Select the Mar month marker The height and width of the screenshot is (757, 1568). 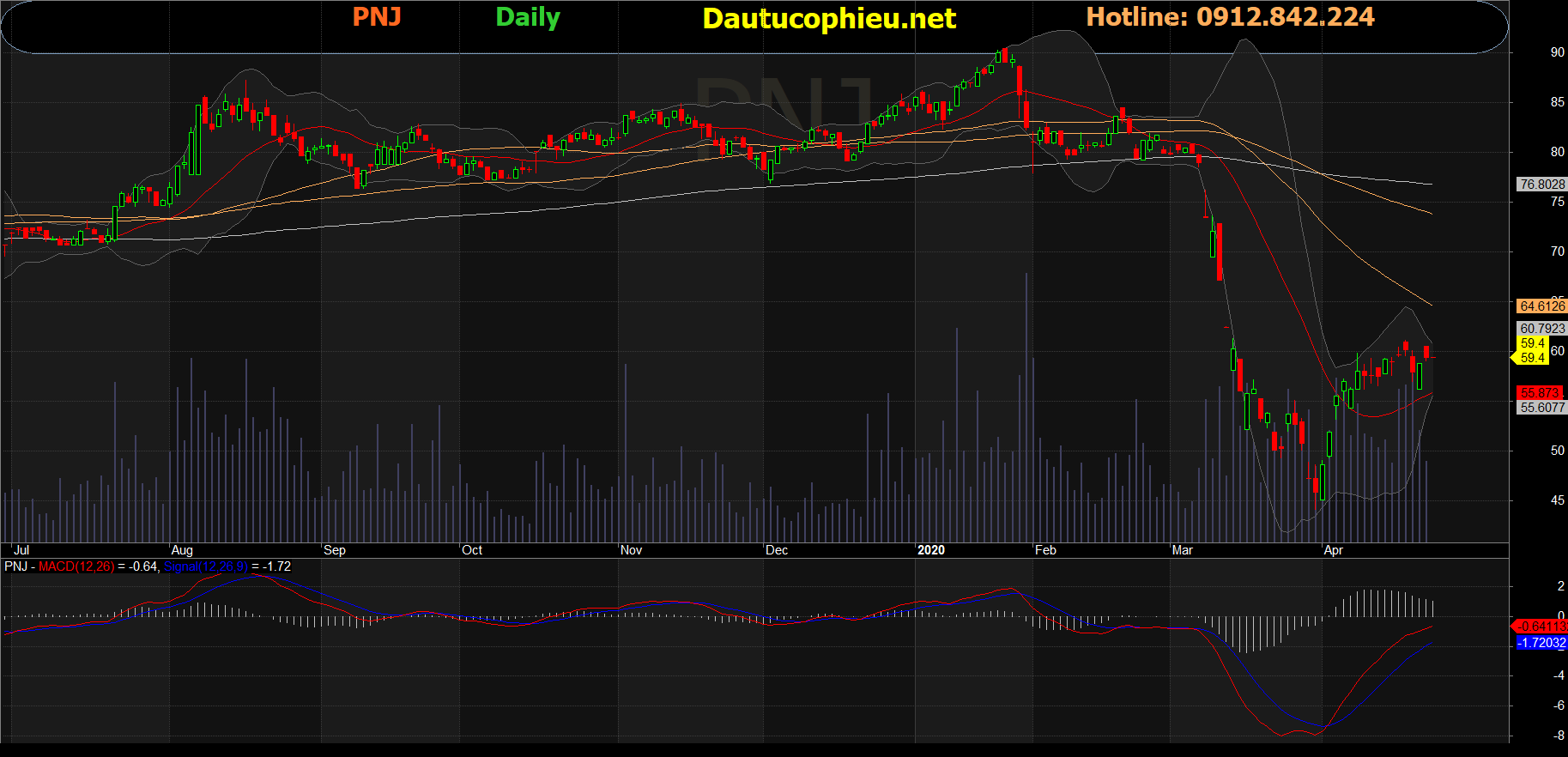(x=1183, y=550)
